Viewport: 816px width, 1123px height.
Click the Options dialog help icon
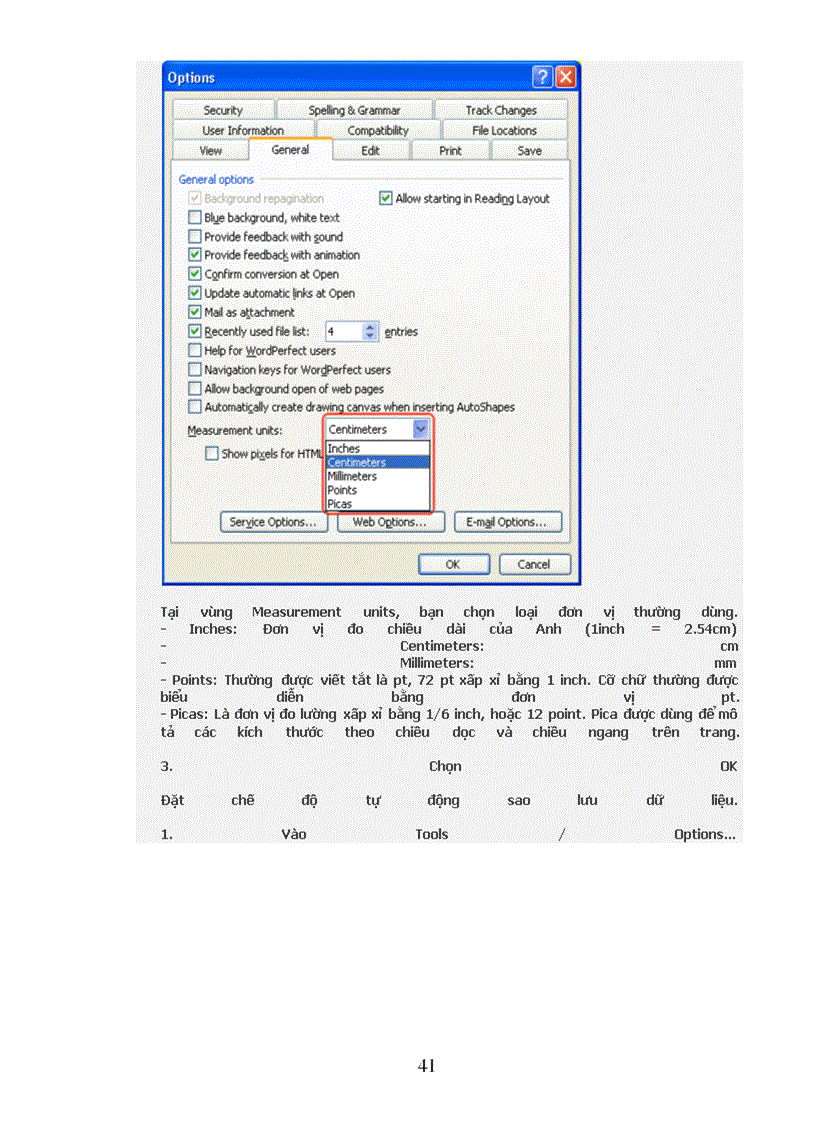pos(541,76)
